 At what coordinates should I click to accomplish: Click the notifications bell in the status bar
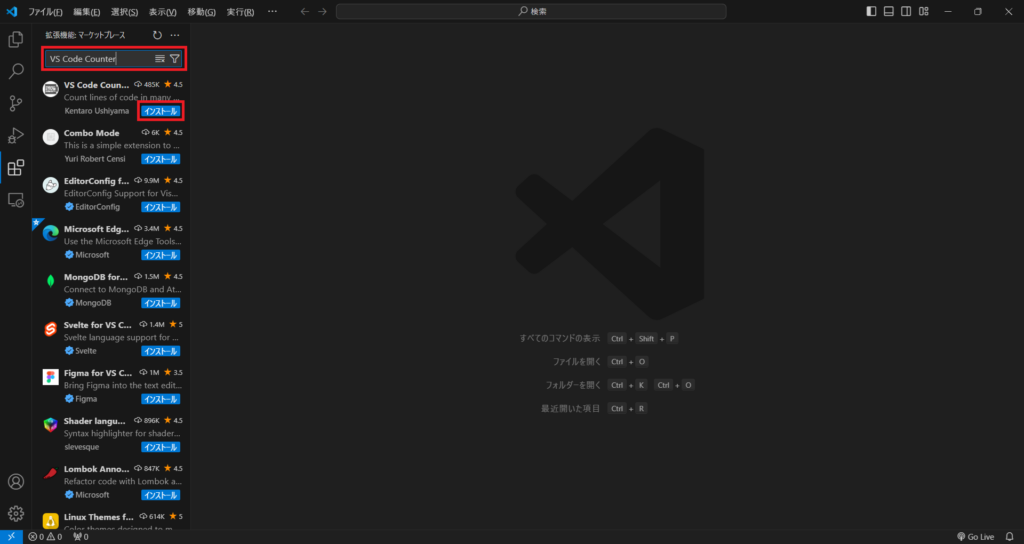(x=1011, y=537)
